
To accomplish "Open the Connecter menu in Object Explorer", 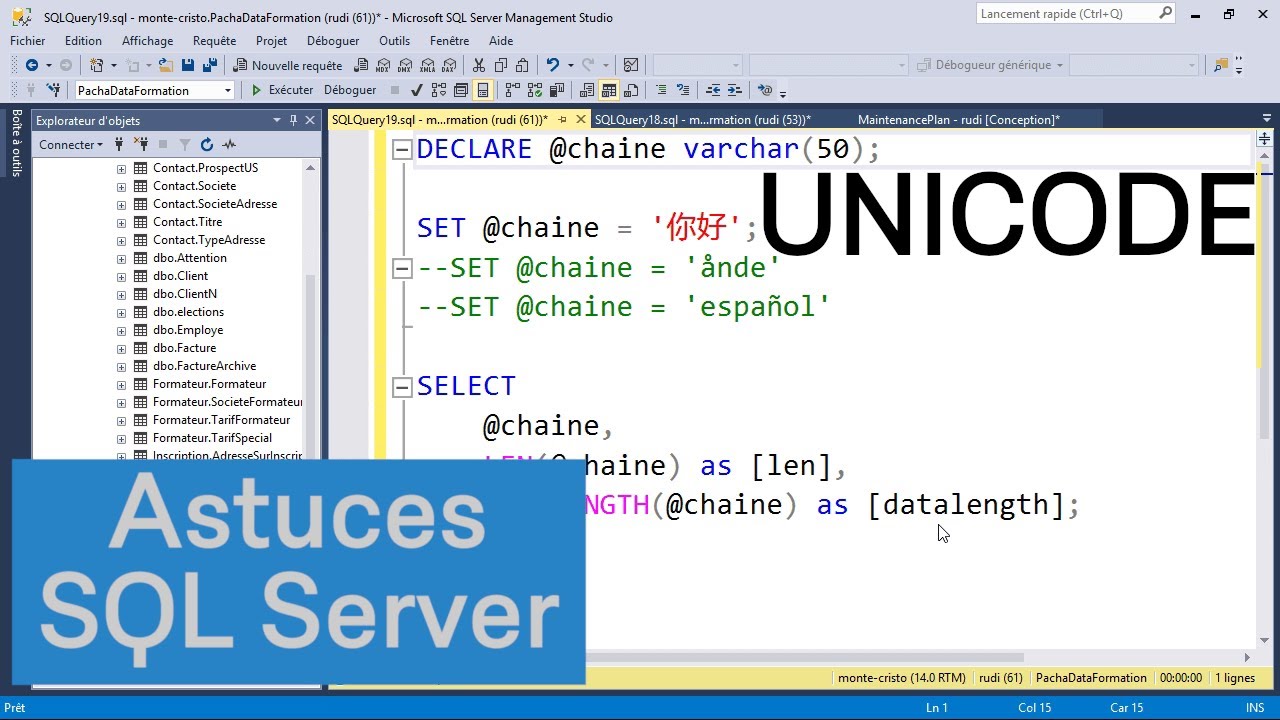I will click(x=71, y=144).
